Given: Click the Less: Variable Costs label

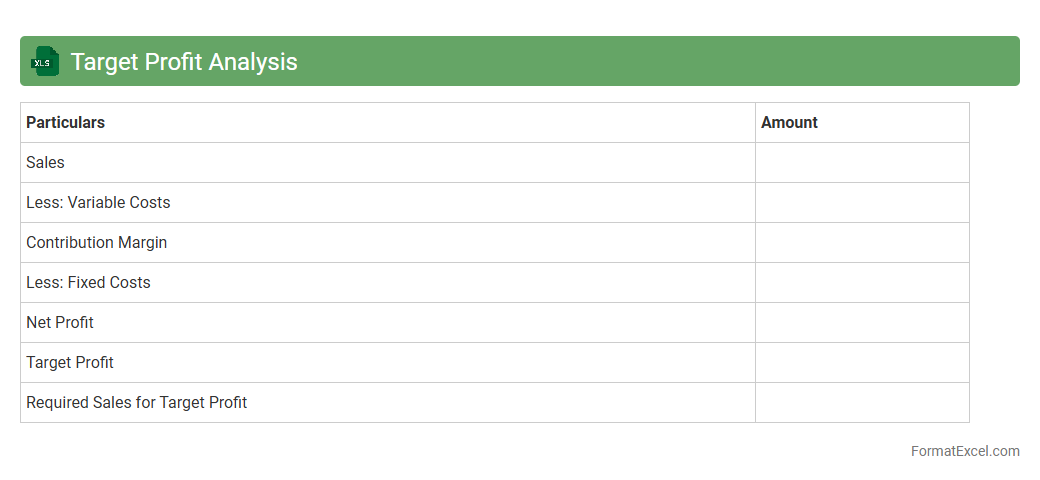Looking at the screenshot, I should (98, 202).
